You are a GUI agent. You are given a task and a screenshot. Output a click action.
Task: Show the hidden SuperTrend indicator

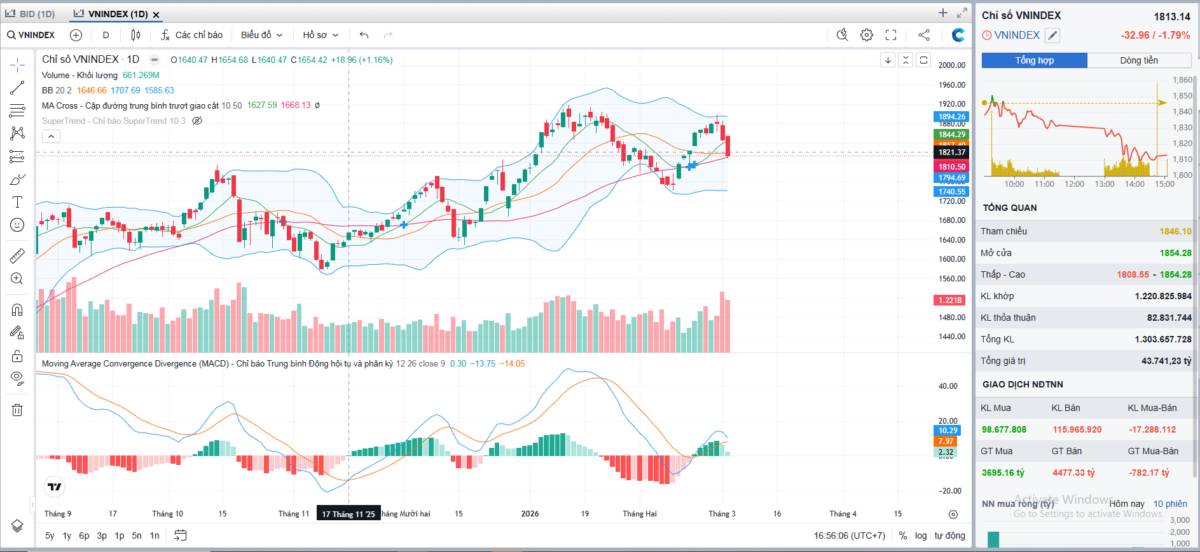pos(197,120)
